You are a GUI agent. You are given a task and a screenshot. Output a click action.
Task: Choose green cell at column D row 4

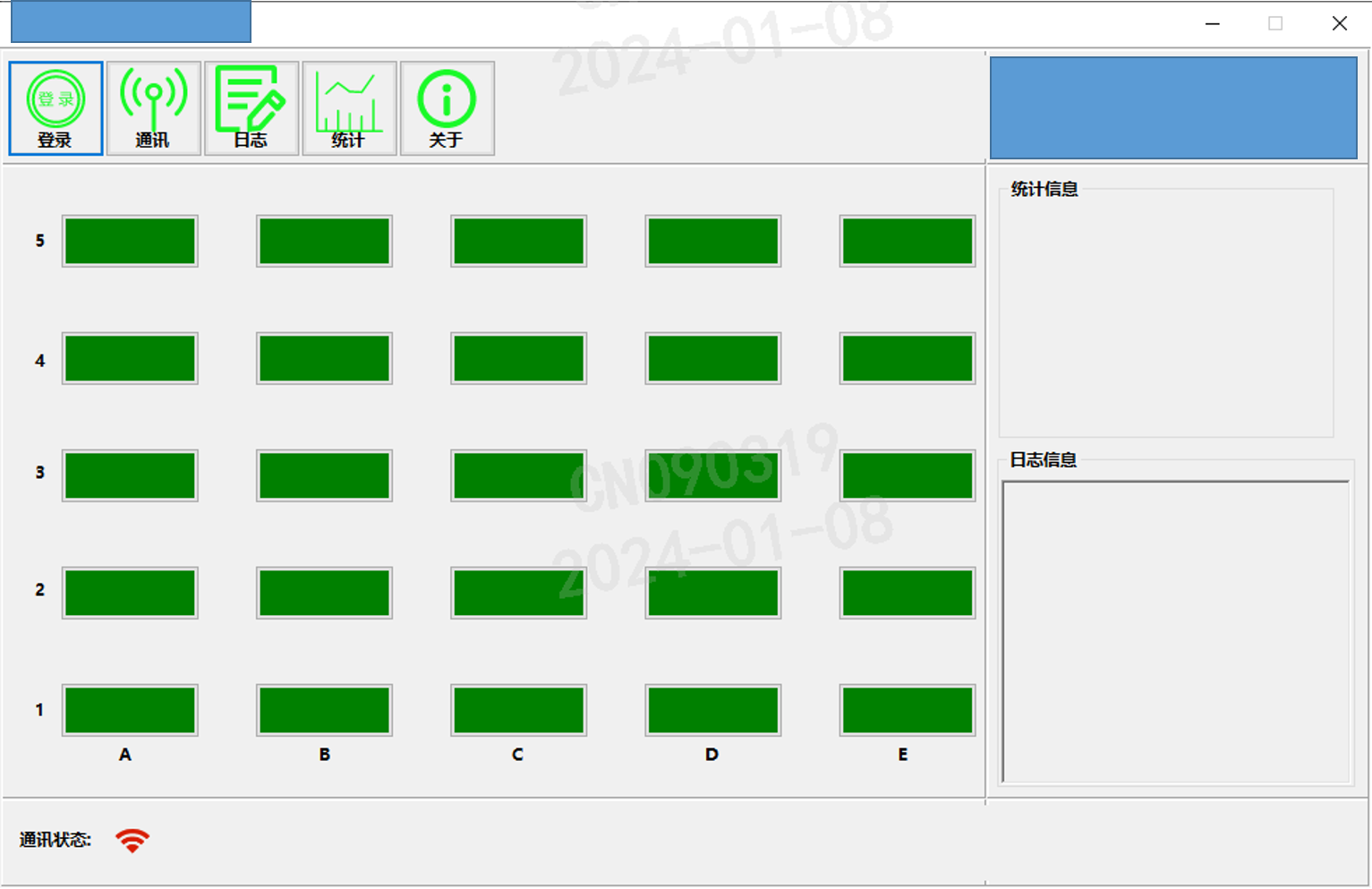[712, 358]
